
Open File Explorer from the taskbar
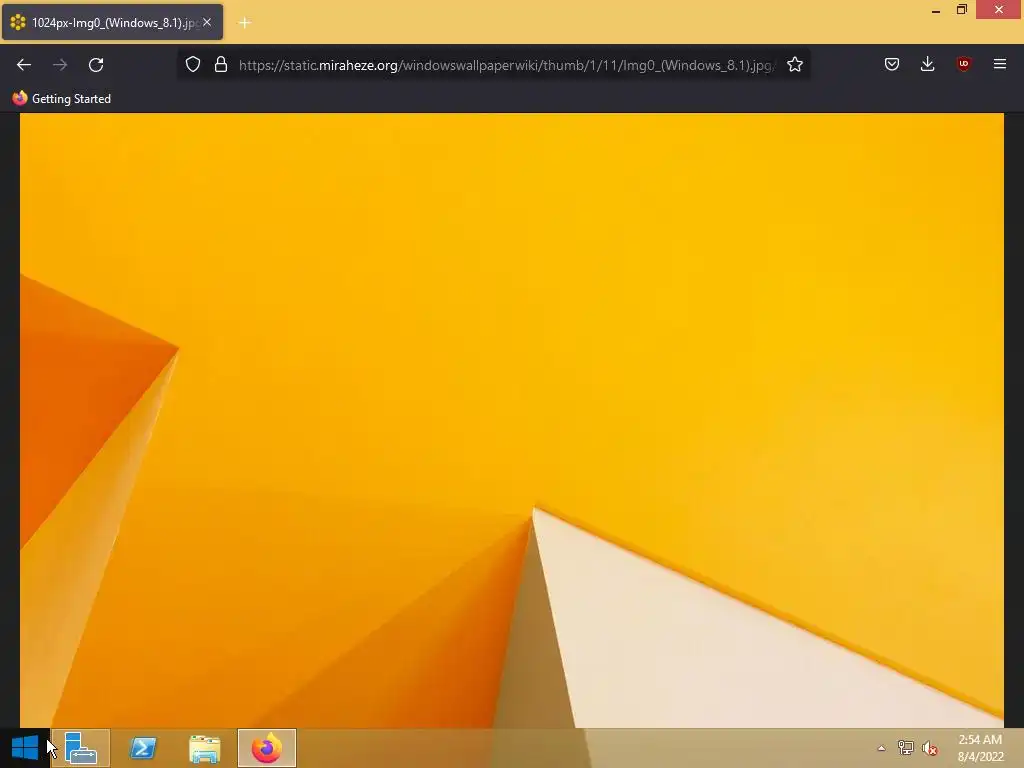point(204,748)
